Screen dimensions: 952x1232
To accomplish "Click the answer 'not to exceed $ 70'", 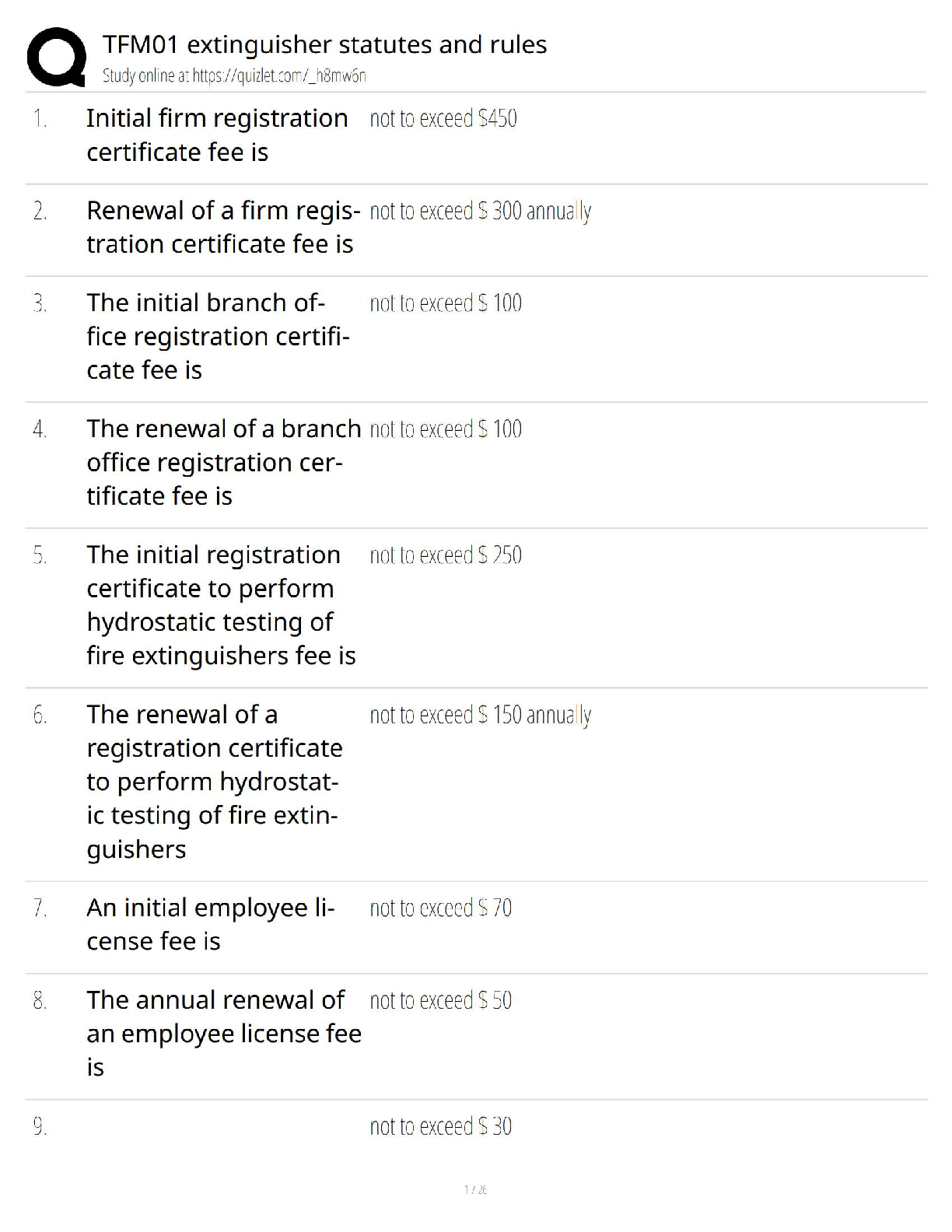I will click(x=441, y=908).
